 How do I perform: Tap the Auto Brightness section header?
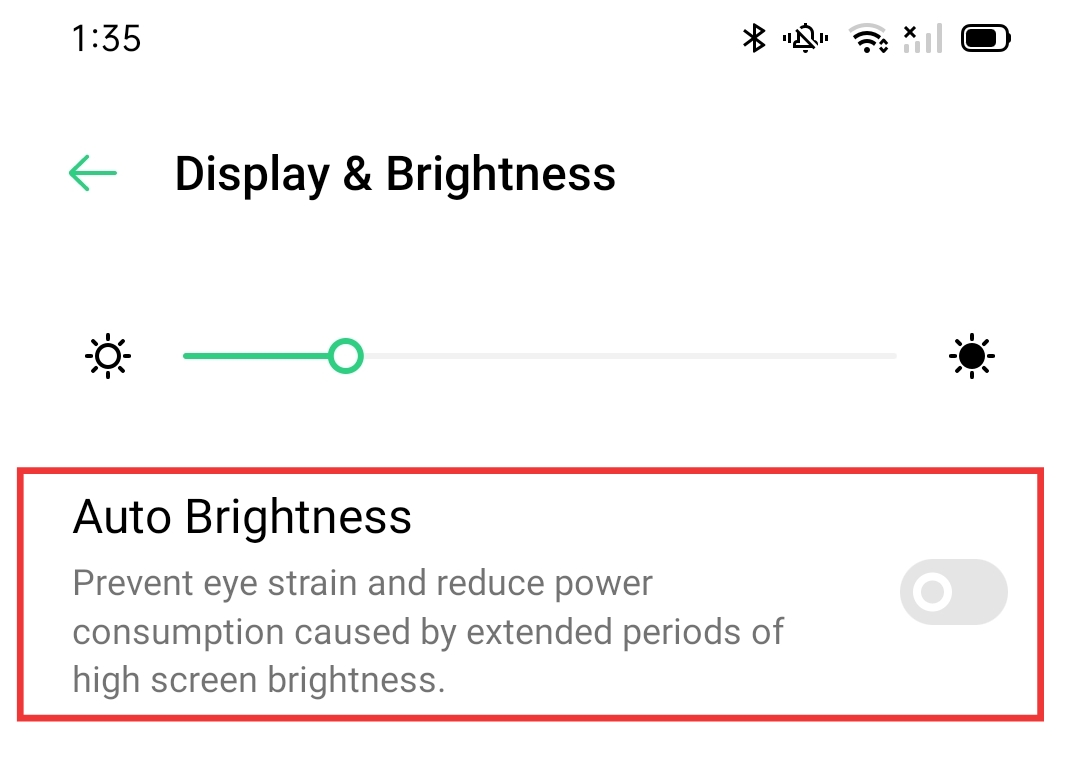[x=242, y=517]
